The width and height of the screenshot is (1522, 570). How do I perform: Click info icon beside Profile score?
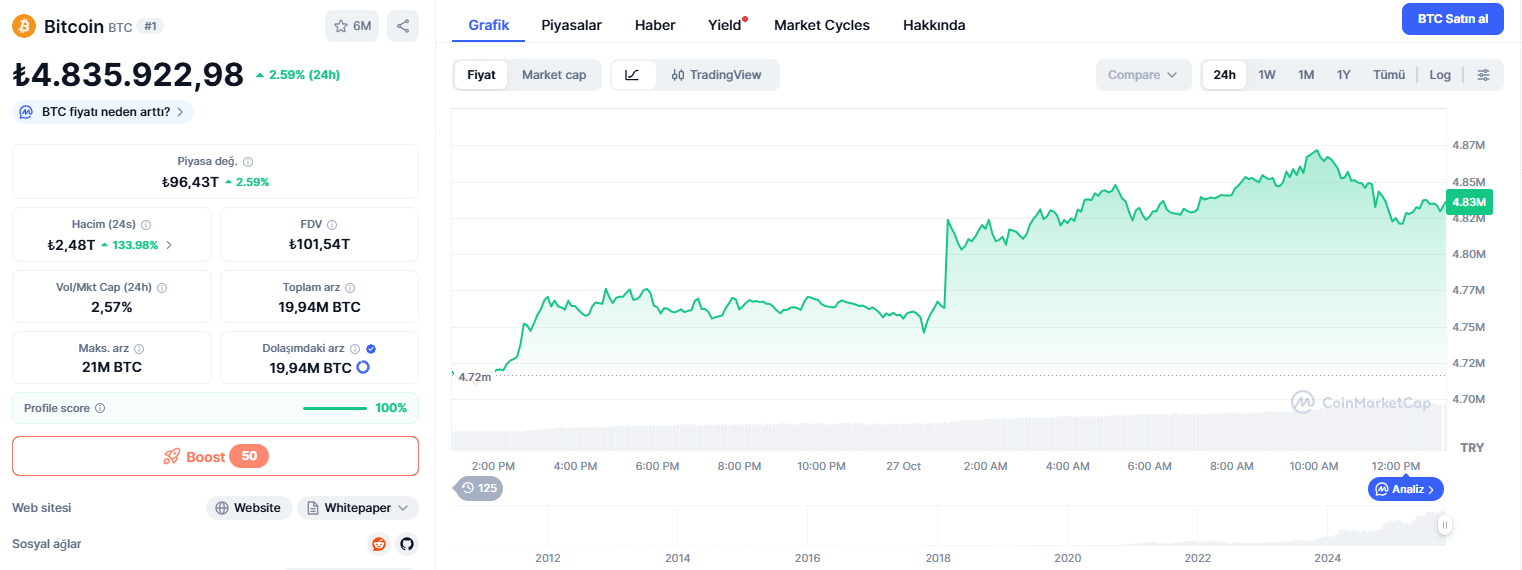coord(100,408)
